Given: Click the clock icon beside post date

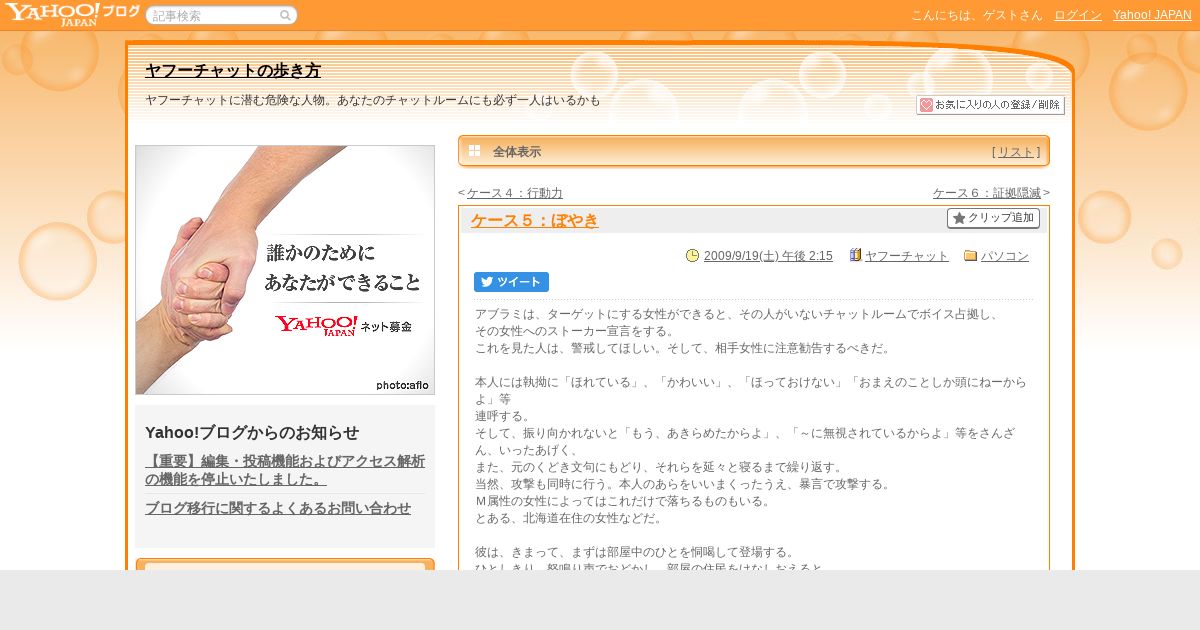Looking at the screenshot, I should [692, 256].
